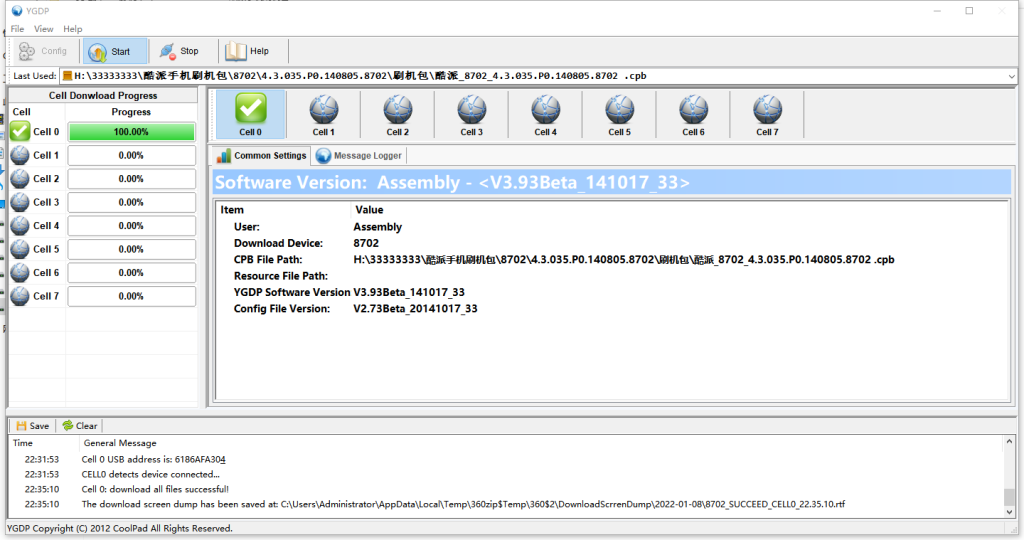This screenshot has height=540, width=1024.
Task: Open the Config settings button
Action: pyautogui.click(x=42, y=52)
